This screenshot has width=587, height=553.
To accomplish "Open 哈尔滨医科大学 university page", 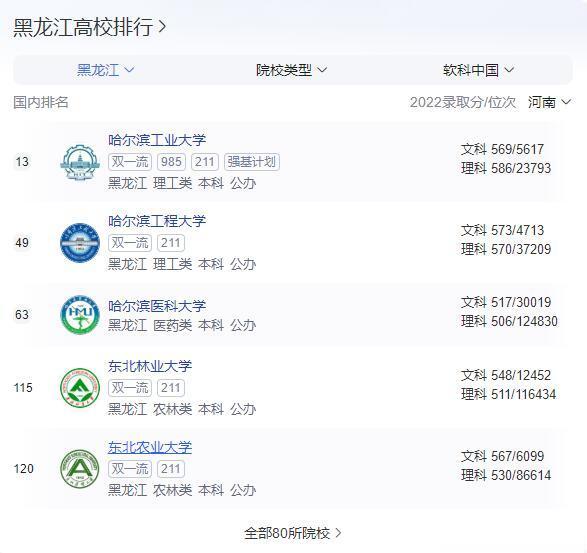I will coord(157,306).
